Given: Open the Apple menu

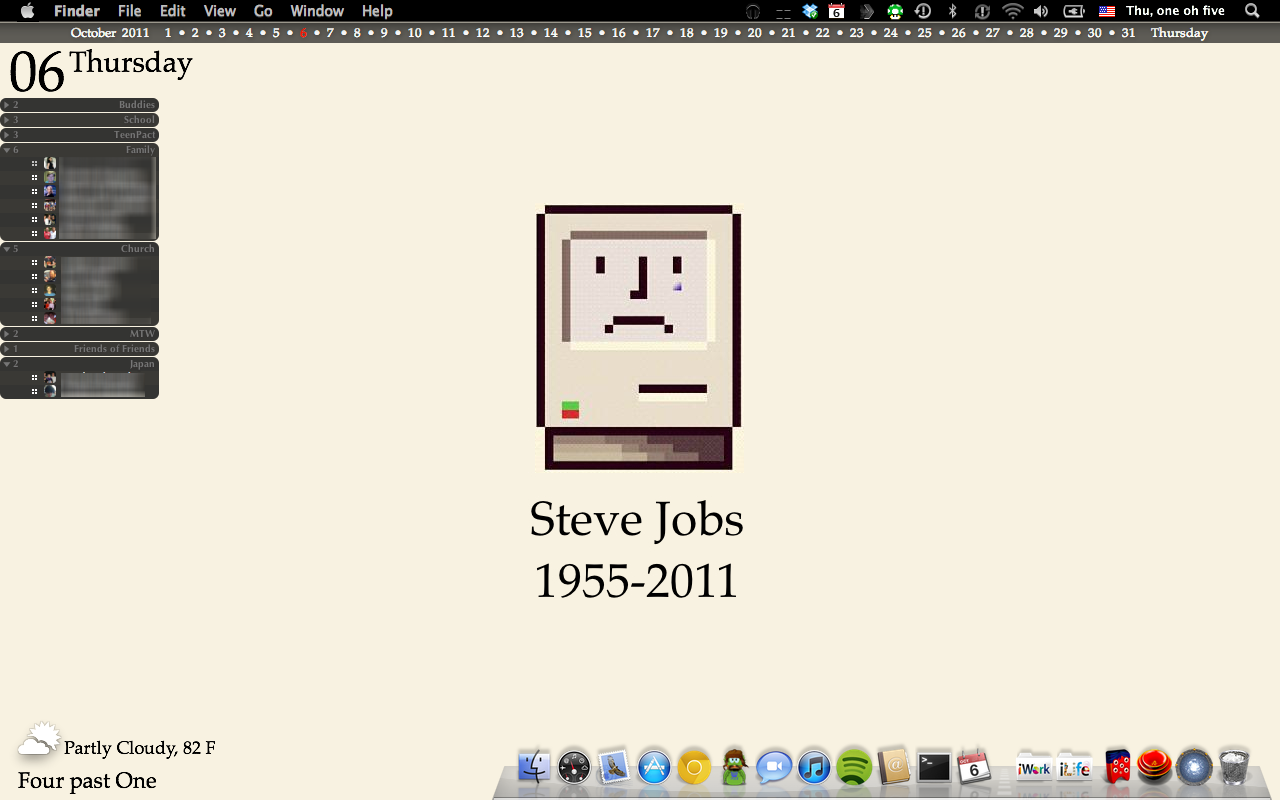Looking at the screenshot, I should 27,11.
